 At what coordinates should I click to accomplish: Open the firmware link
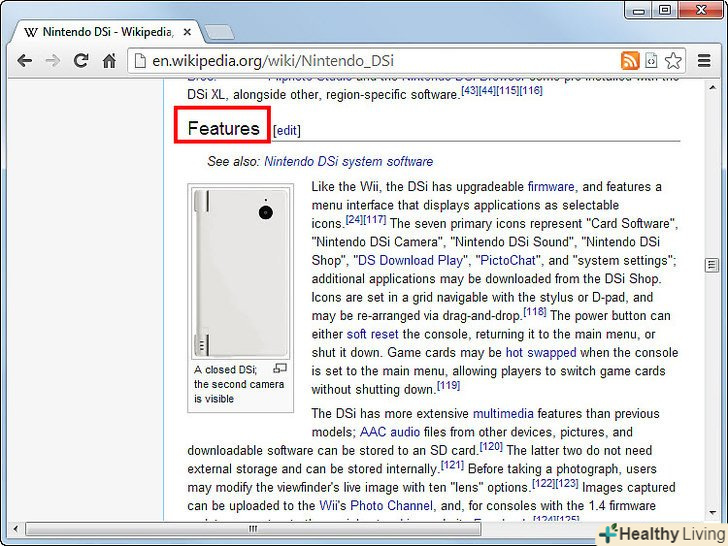click(x=551, y=186)
